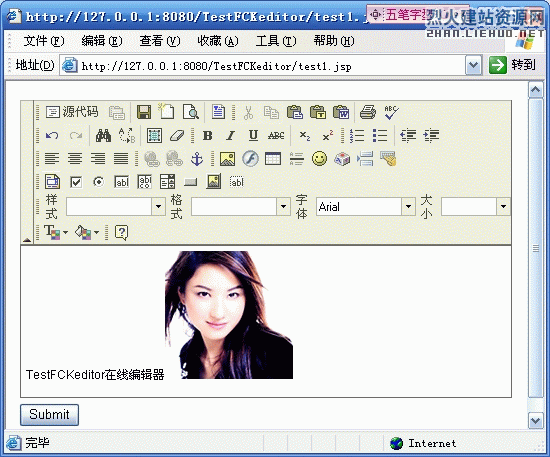Open the Find binoculars tool
Image resolution: width=550 pixels, height=457 pixels.
[103, 135]
